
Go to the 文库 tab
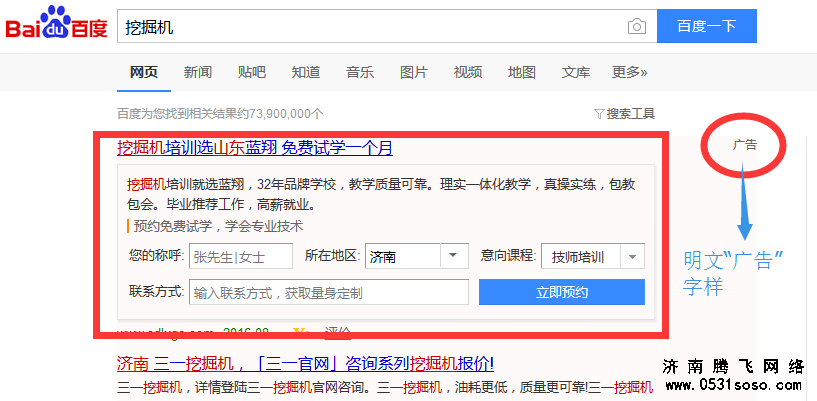576,72
